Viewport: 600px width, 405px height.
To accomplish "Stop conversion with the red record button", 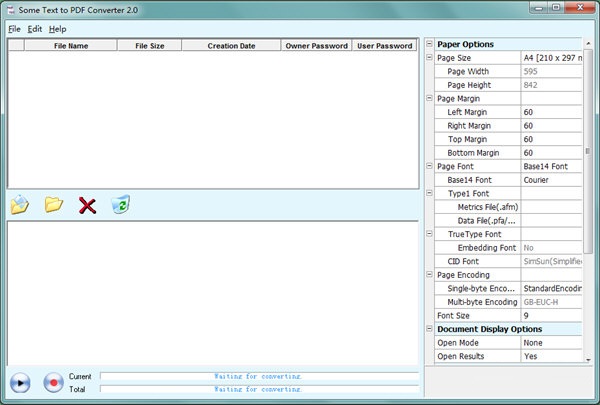I will click(x=54, y=382).
